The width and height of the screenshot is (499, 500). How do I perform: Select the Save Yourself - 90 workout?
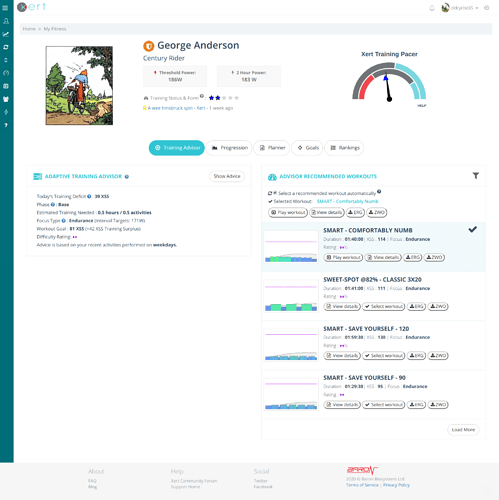[x=384, y=405]
